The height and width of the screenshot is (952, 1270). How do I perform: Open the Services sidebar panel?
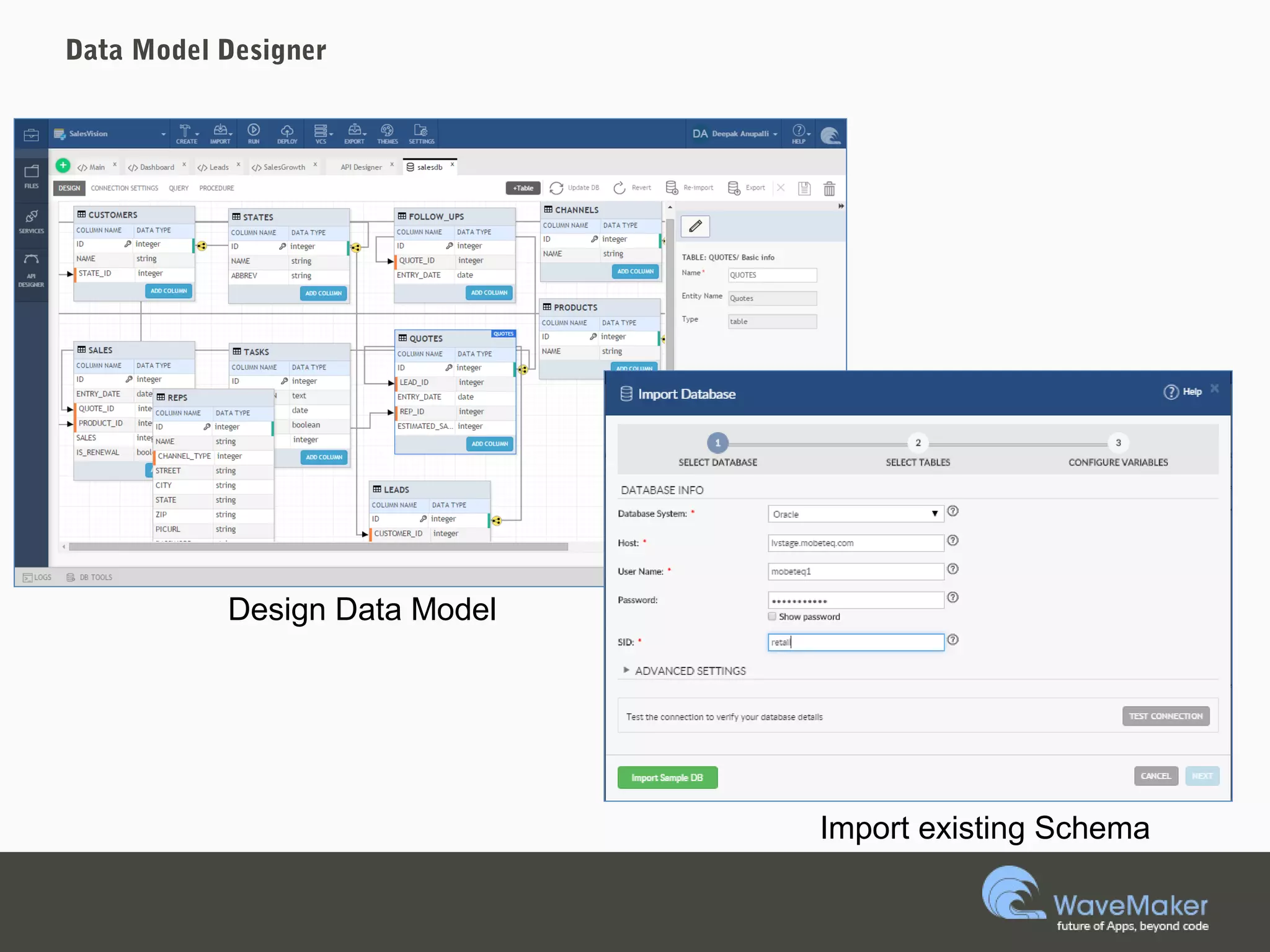point(31,221)
